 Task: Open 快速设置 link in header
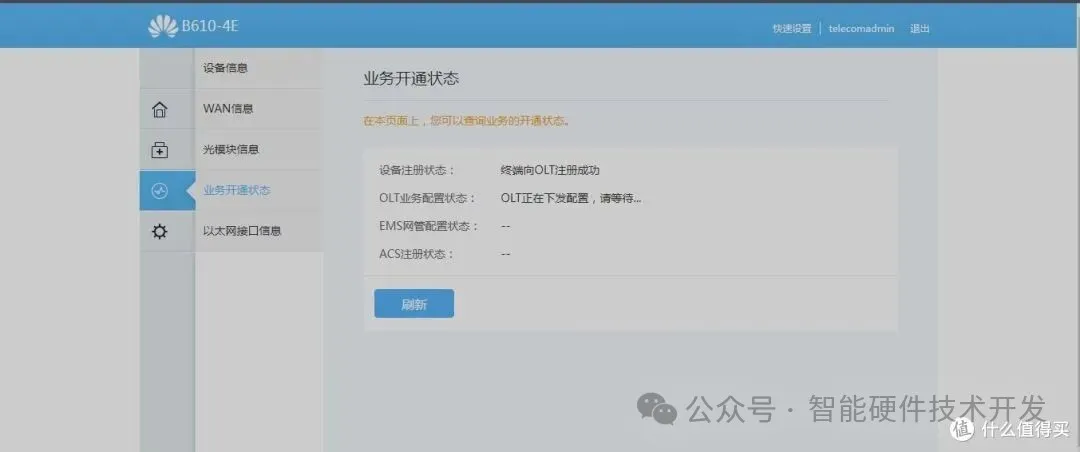pos(792,29)
